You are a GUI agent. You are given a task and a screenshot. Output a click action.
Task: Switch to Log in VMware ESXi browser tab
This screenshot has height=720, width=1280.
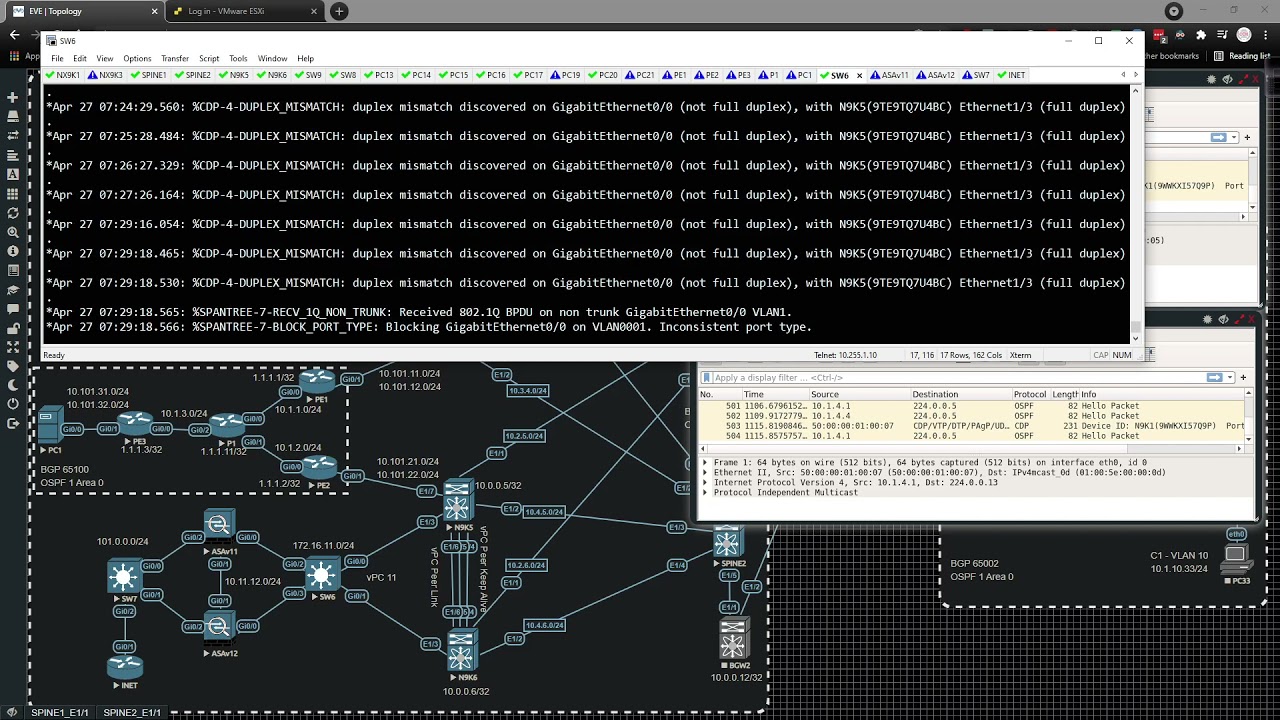pos(244,11)
